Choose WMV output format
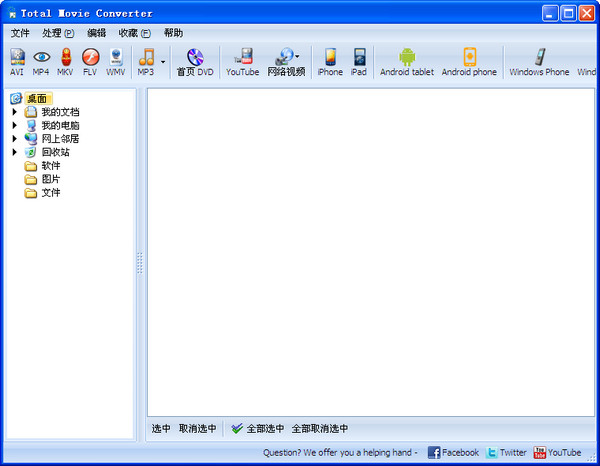Viewport: 600px width, 466px height. click(x=116, y=62)
